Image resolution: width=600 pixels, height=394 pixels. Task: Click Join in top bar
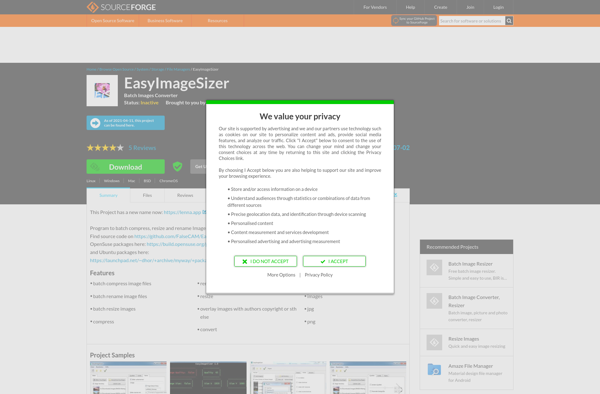[x=470, y=7]
